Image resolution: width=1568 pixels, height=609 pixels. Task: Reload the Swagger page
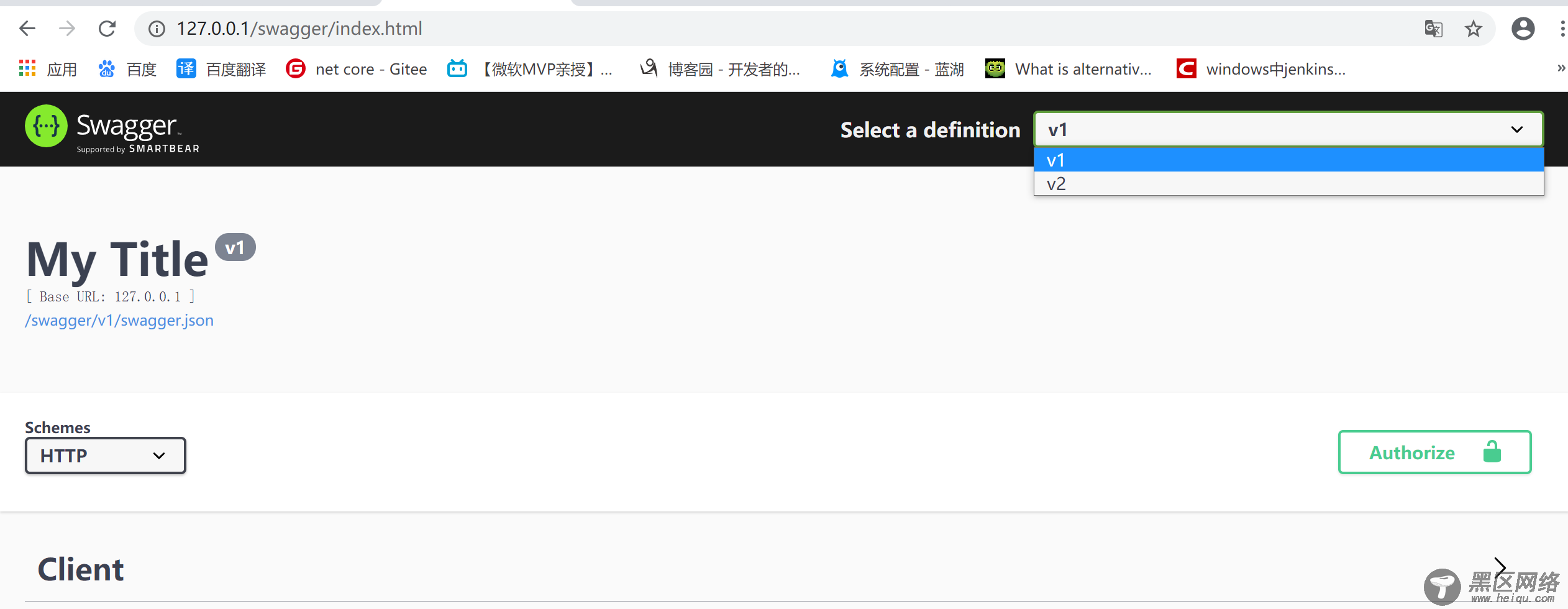coord(107,29)
